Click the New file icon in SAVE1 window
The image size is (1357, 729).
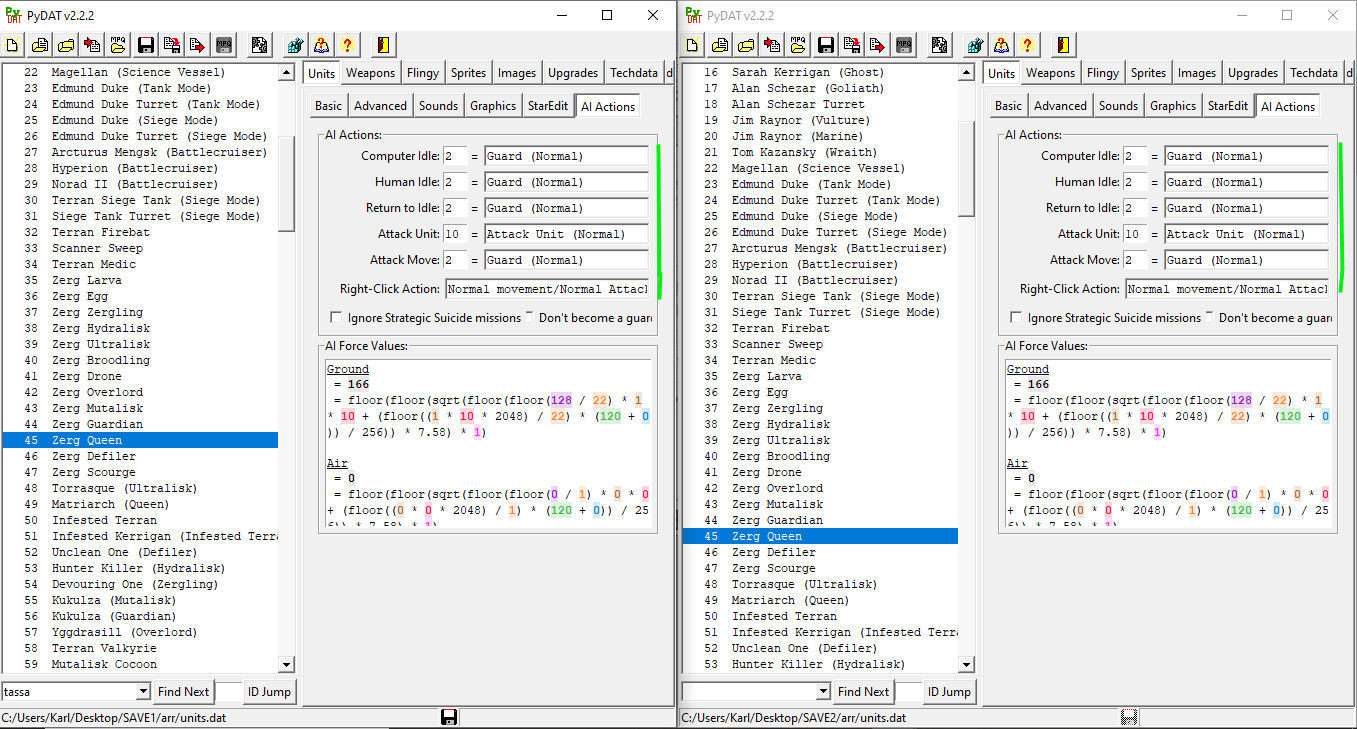click(13, 45)
